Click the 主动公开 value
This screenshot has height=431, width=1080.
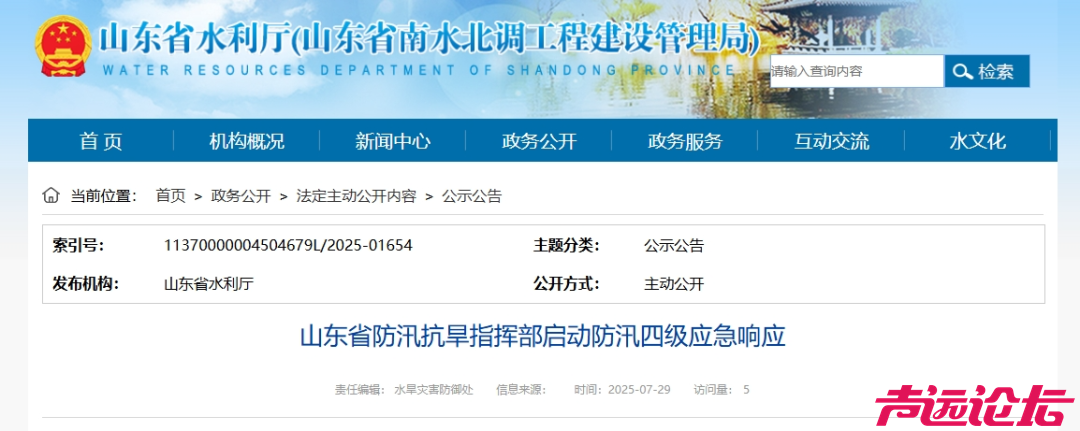click(674, 284)
